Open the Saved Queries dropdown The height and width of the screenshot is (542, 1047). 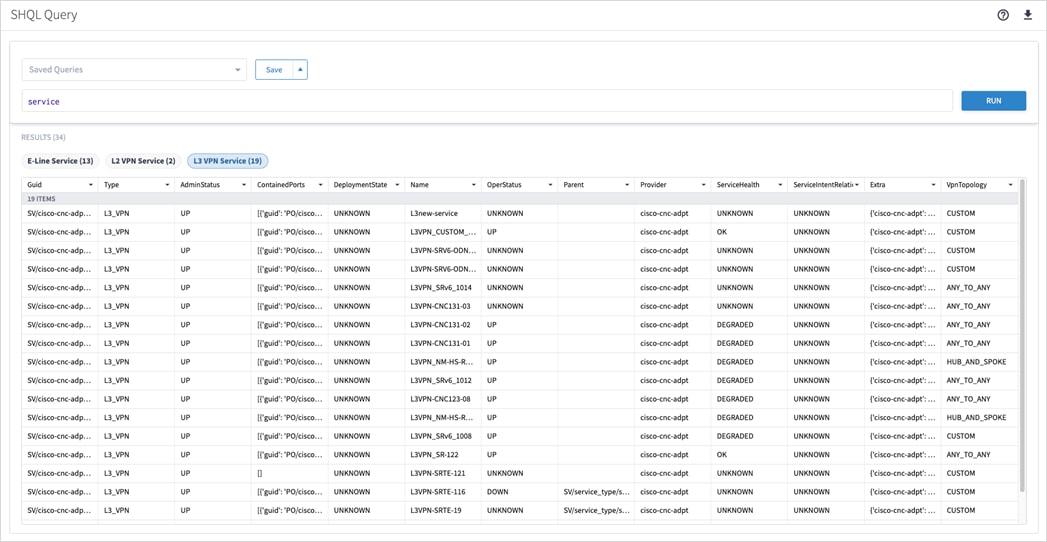point(134,69)
